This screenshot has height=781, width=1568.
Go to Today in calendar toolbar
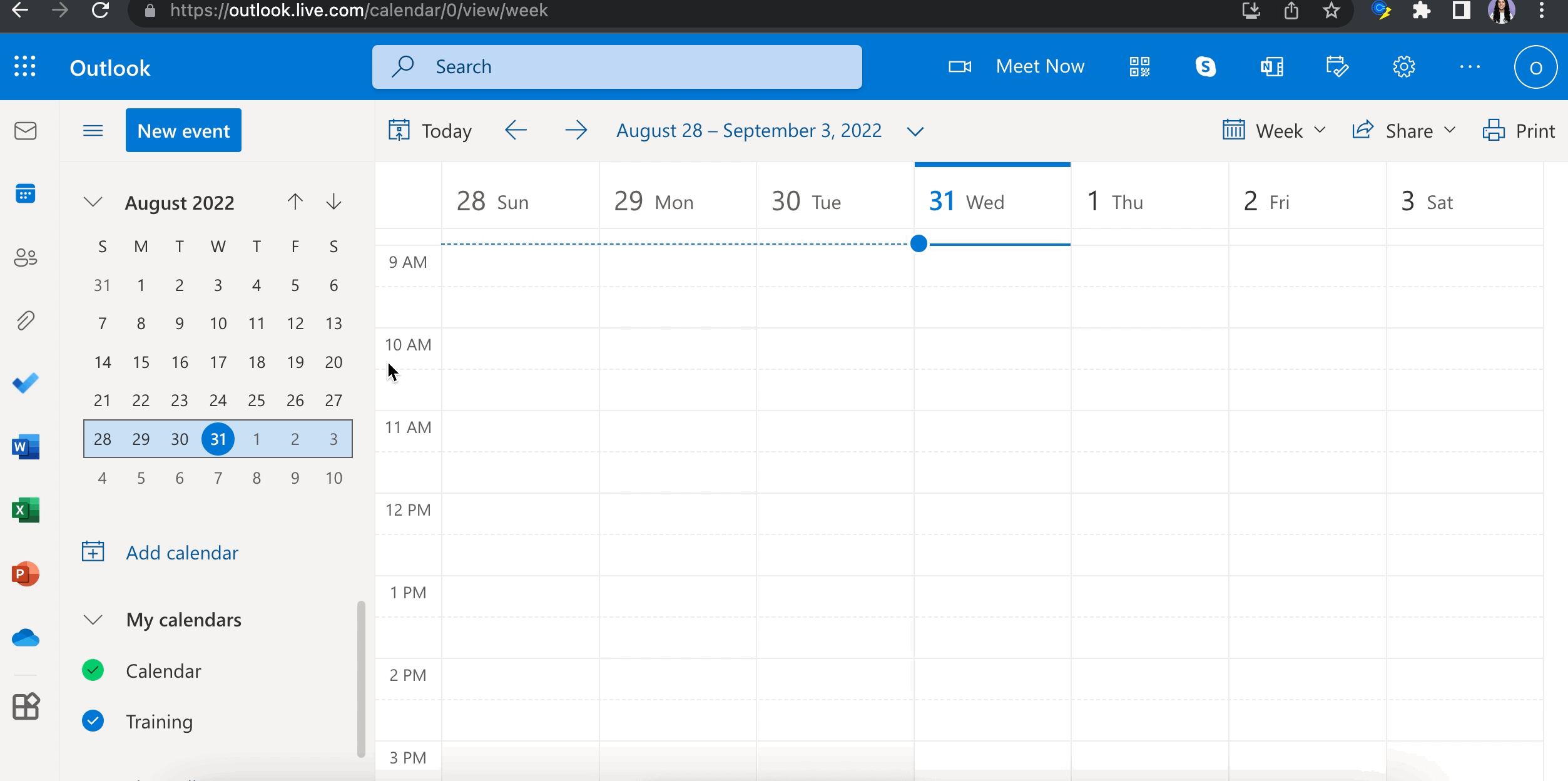[430, 131]
